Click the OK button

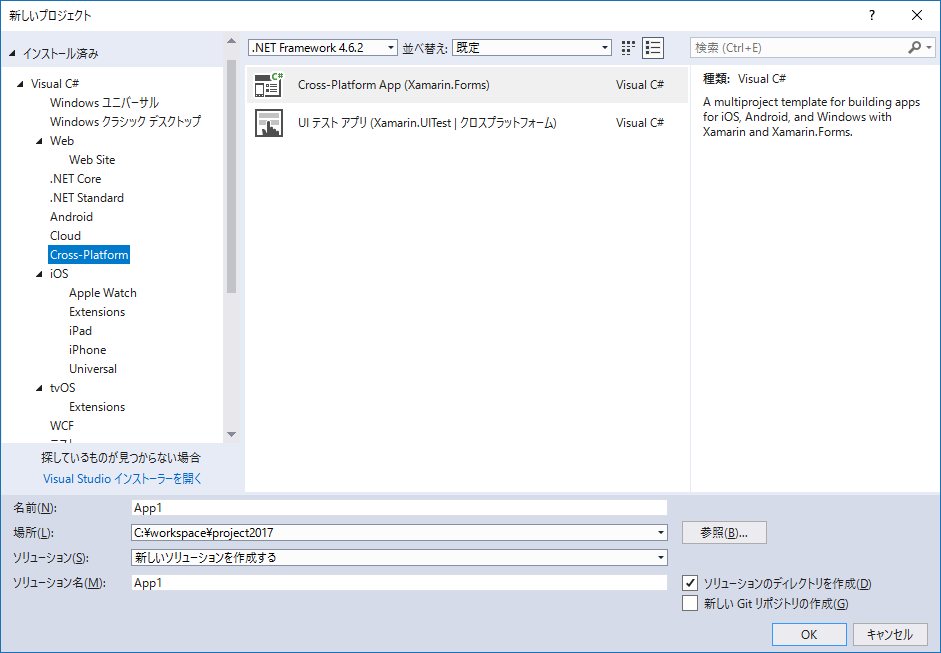pyautogui.click(x=808, y=634)
